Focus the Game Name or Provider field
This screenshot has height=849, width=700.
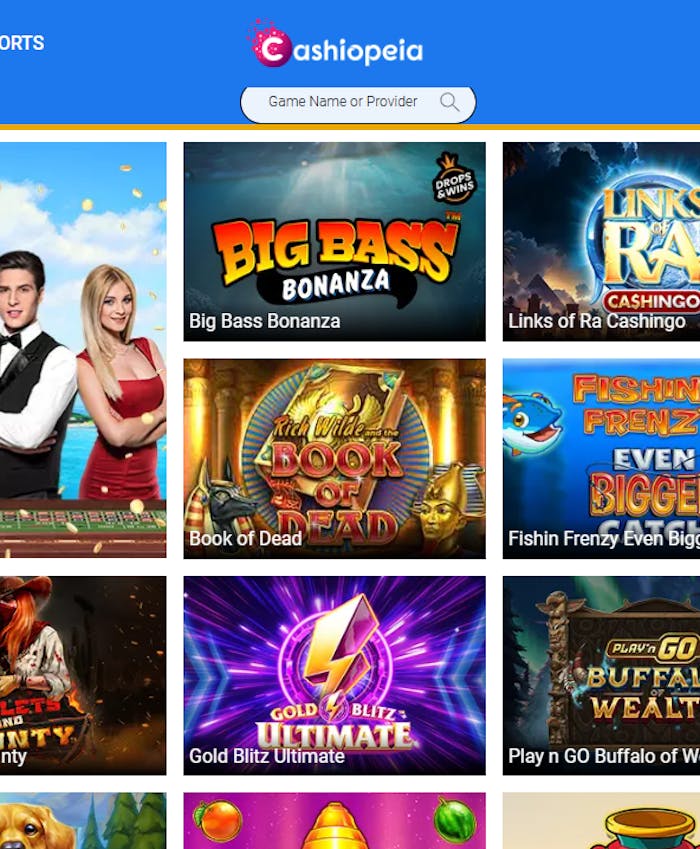358,103
